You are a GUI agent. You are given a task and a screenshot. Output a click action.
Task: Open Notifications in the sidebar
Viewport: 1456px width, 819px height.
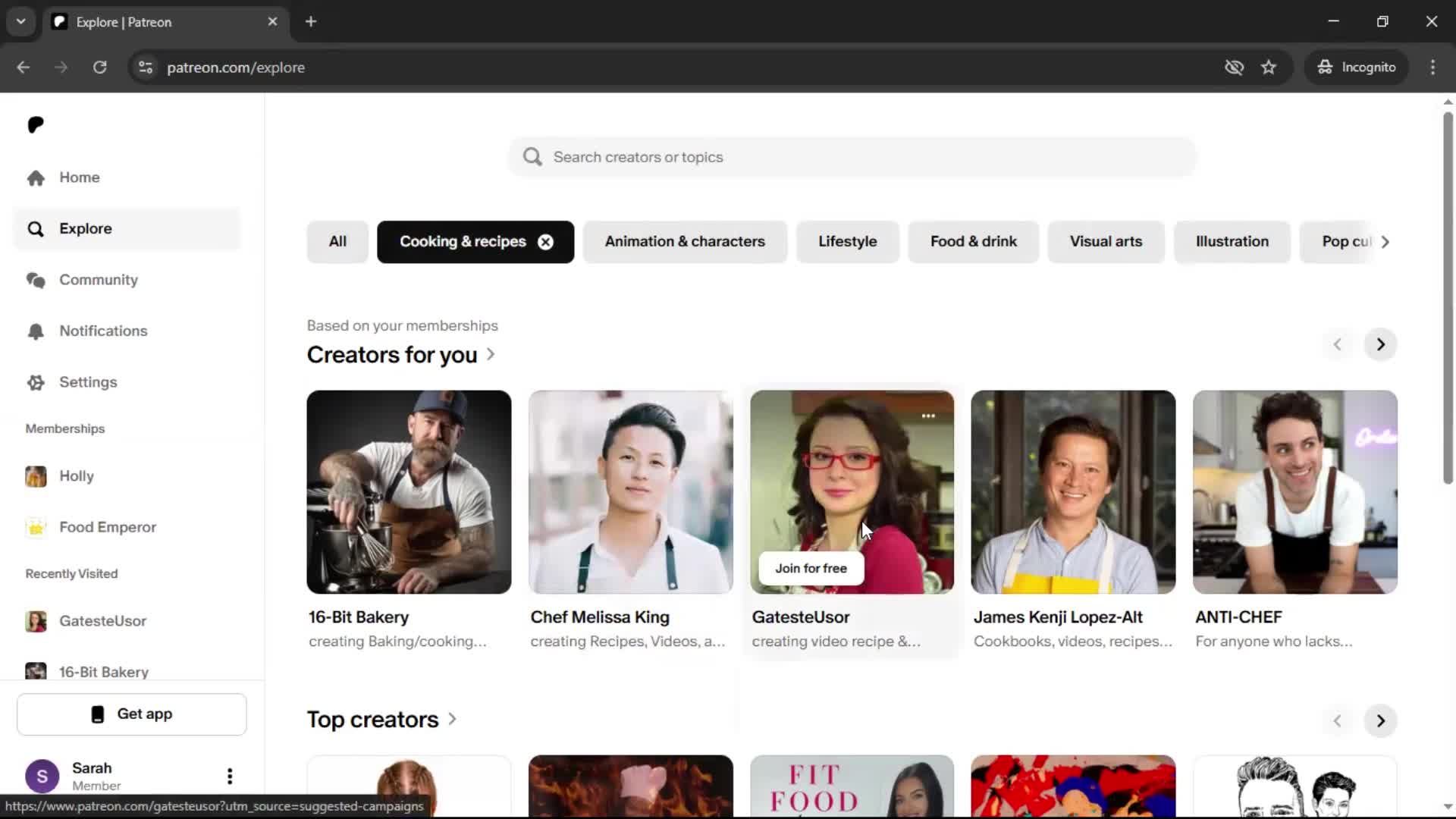coord(127,331)
